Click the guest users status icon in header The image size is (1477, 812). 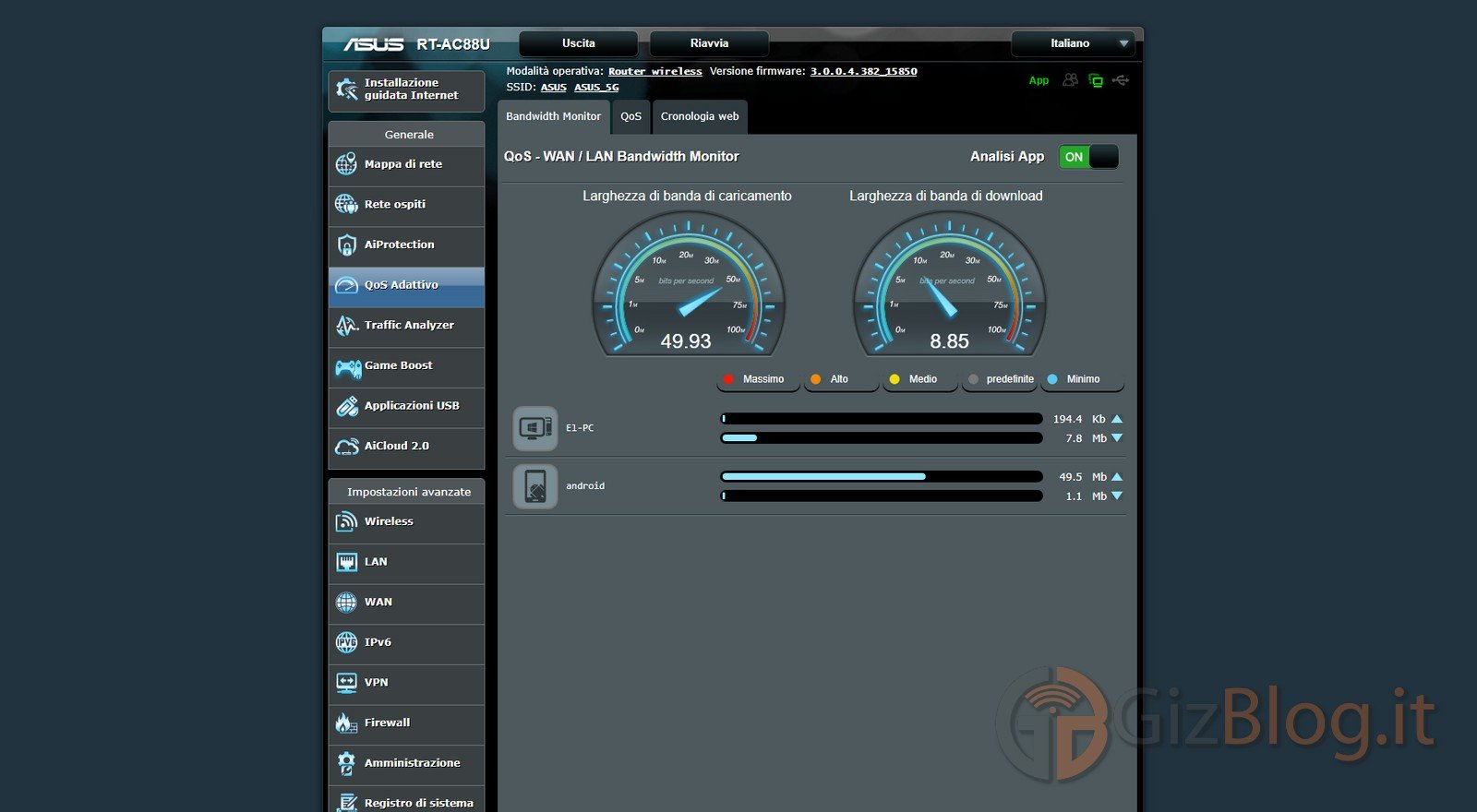tap(1070, 80)
